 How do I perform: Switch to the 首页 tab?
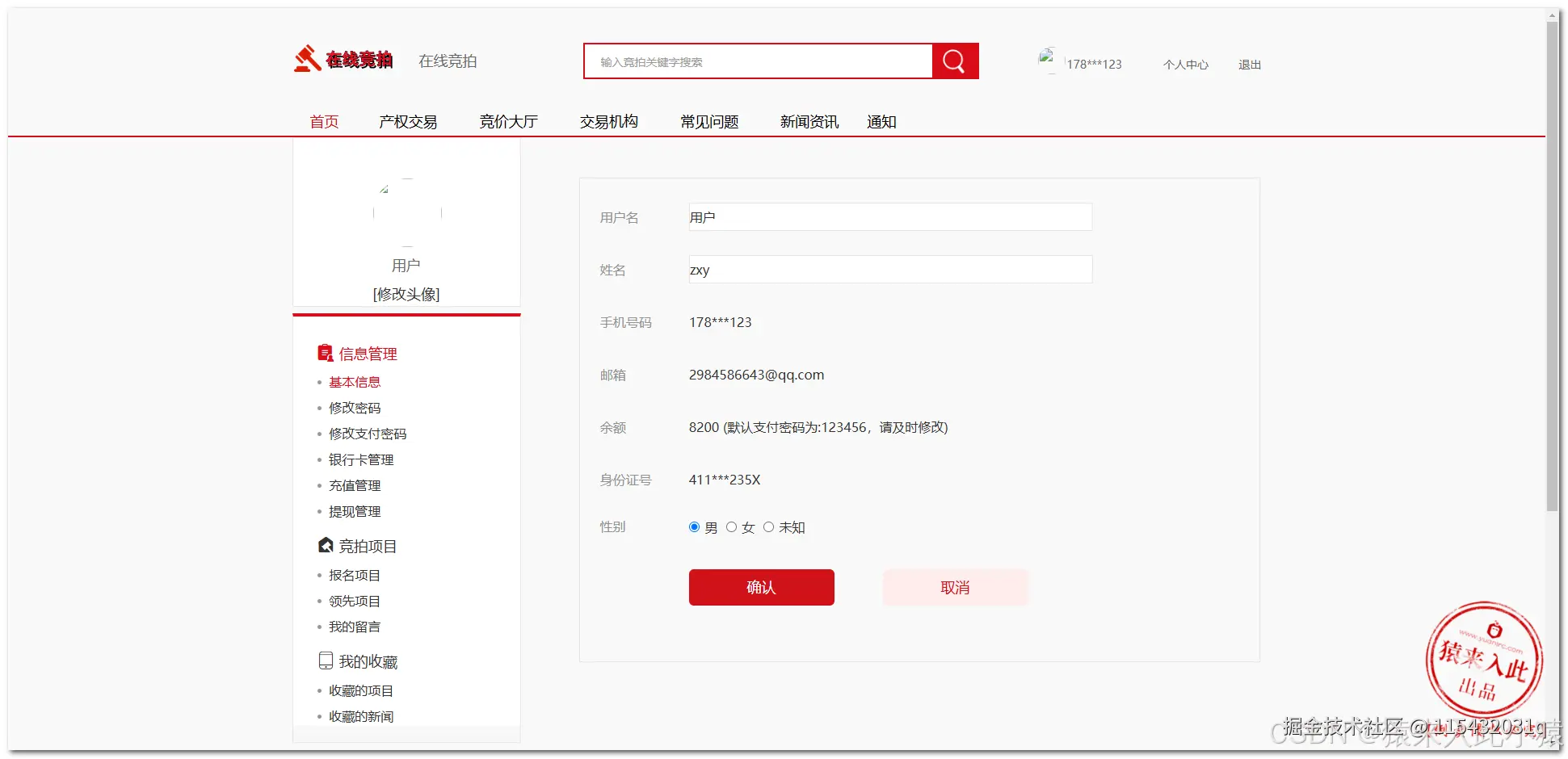pyautogui.click(x=323, y=121)
